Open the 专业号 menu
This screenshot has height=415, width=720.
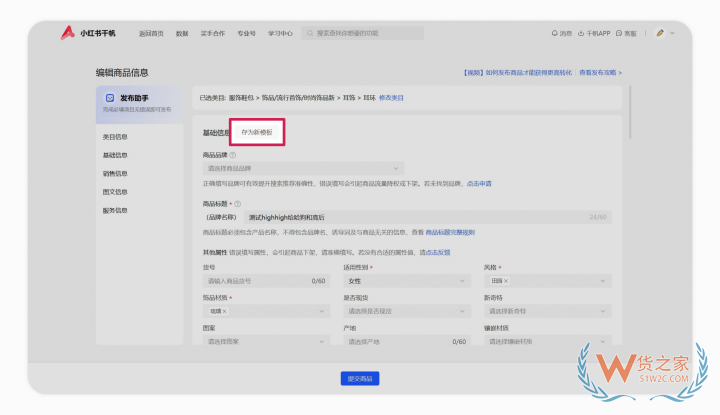coord(246,34)
